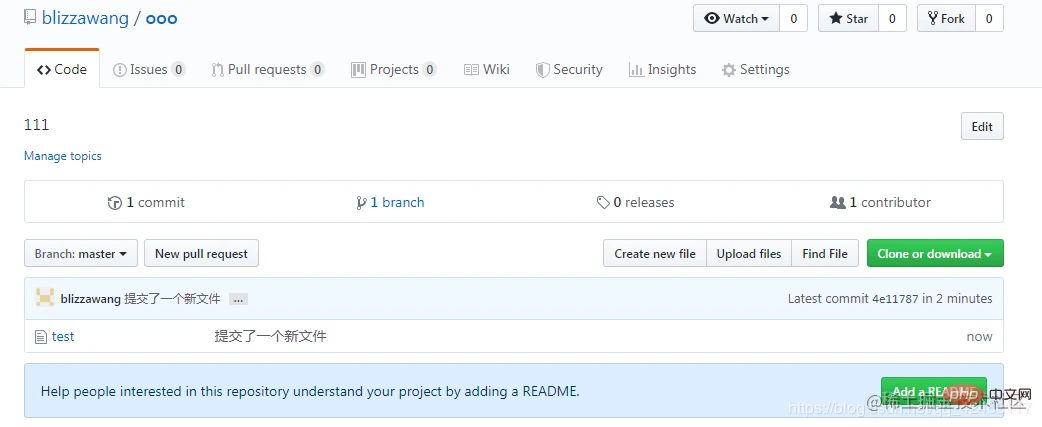Click the repository book icon beside blizzawang
This screenshot has height=427, width=1042.
(30, 18)
